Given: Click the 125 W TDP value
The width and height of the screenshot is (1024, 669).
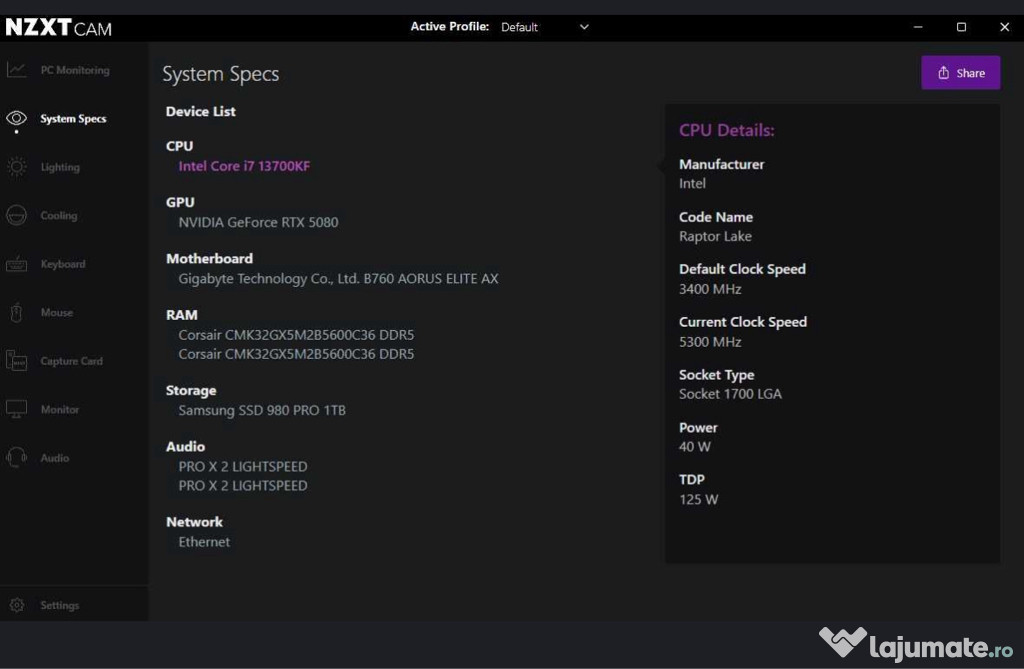Looking at the screenshot, I should click(x=698, y=500).
